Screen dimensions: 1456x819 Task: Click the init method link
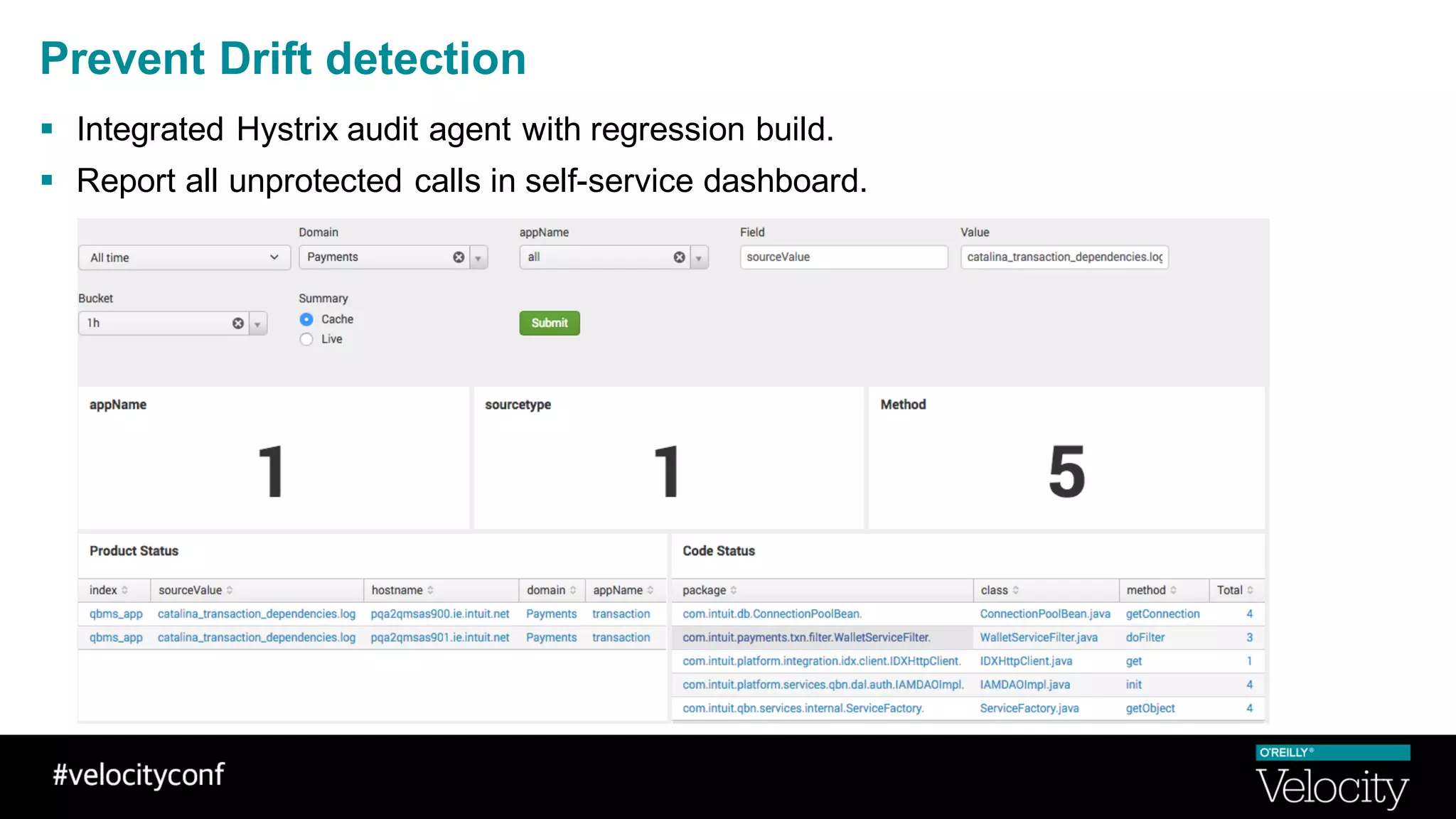click(x=1134, y=685)
